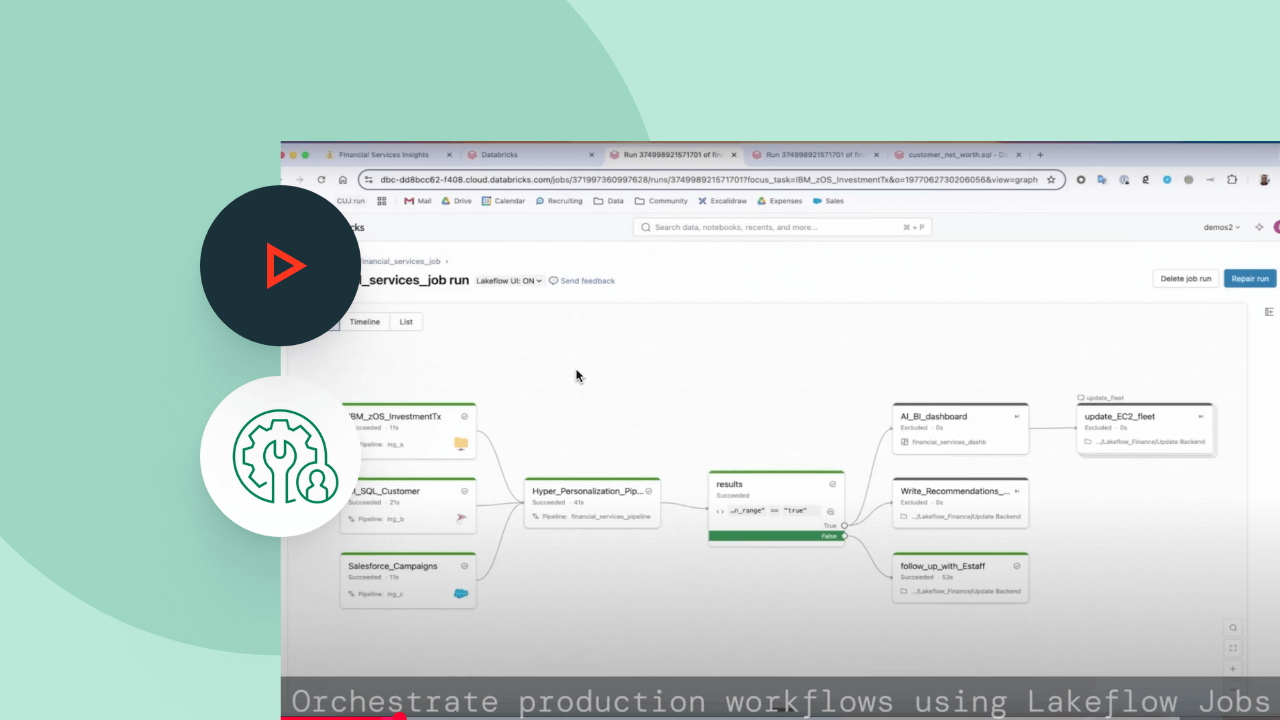Viewport: 1280px width, 720px height.
Task: Click the skipped icon on AI_BI_dashboard task
Action: click(x=1016, y=416)
